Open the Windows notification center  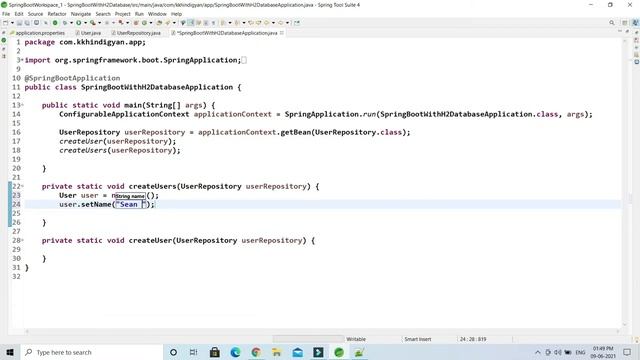point(627,352)
